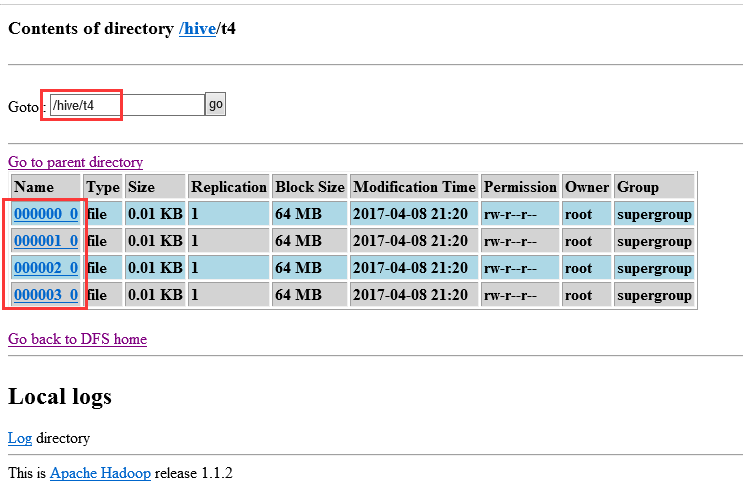
Task: Select modification time in 000003_0 row
Action: 414,295
